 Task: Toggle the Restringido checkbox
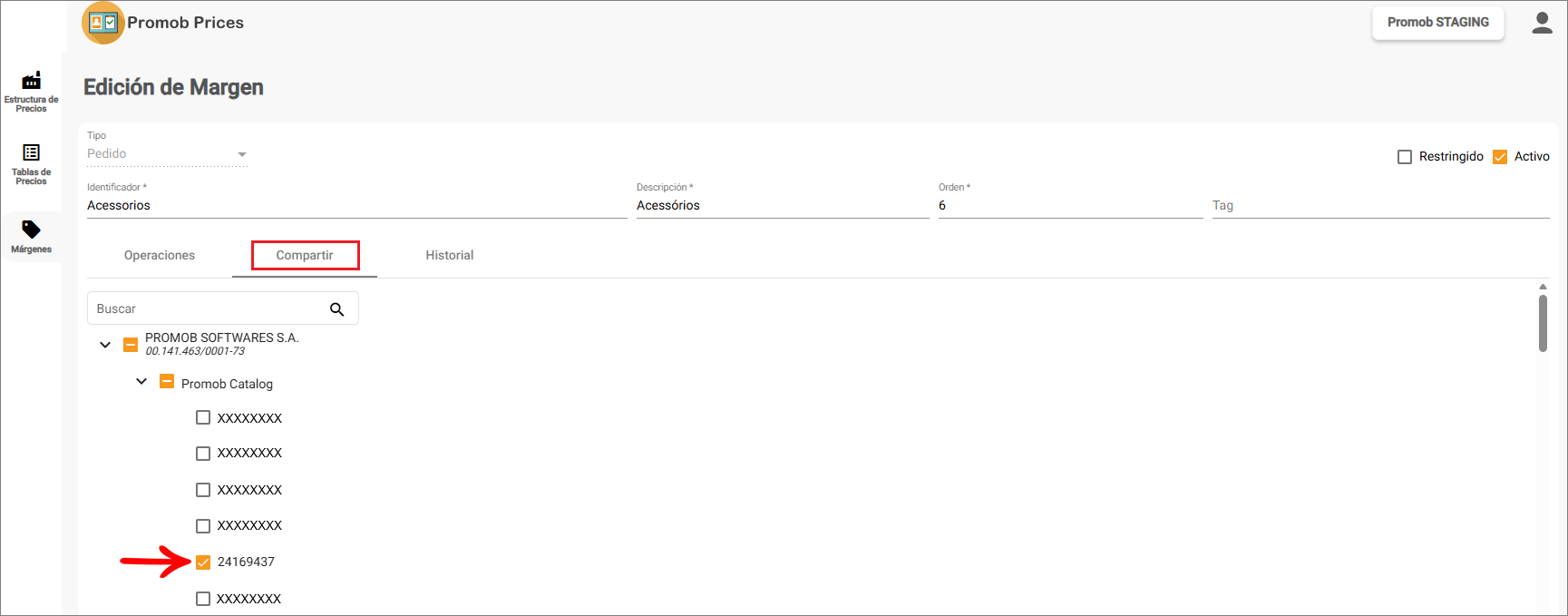pyautogui.click(x=1405, y=157)
